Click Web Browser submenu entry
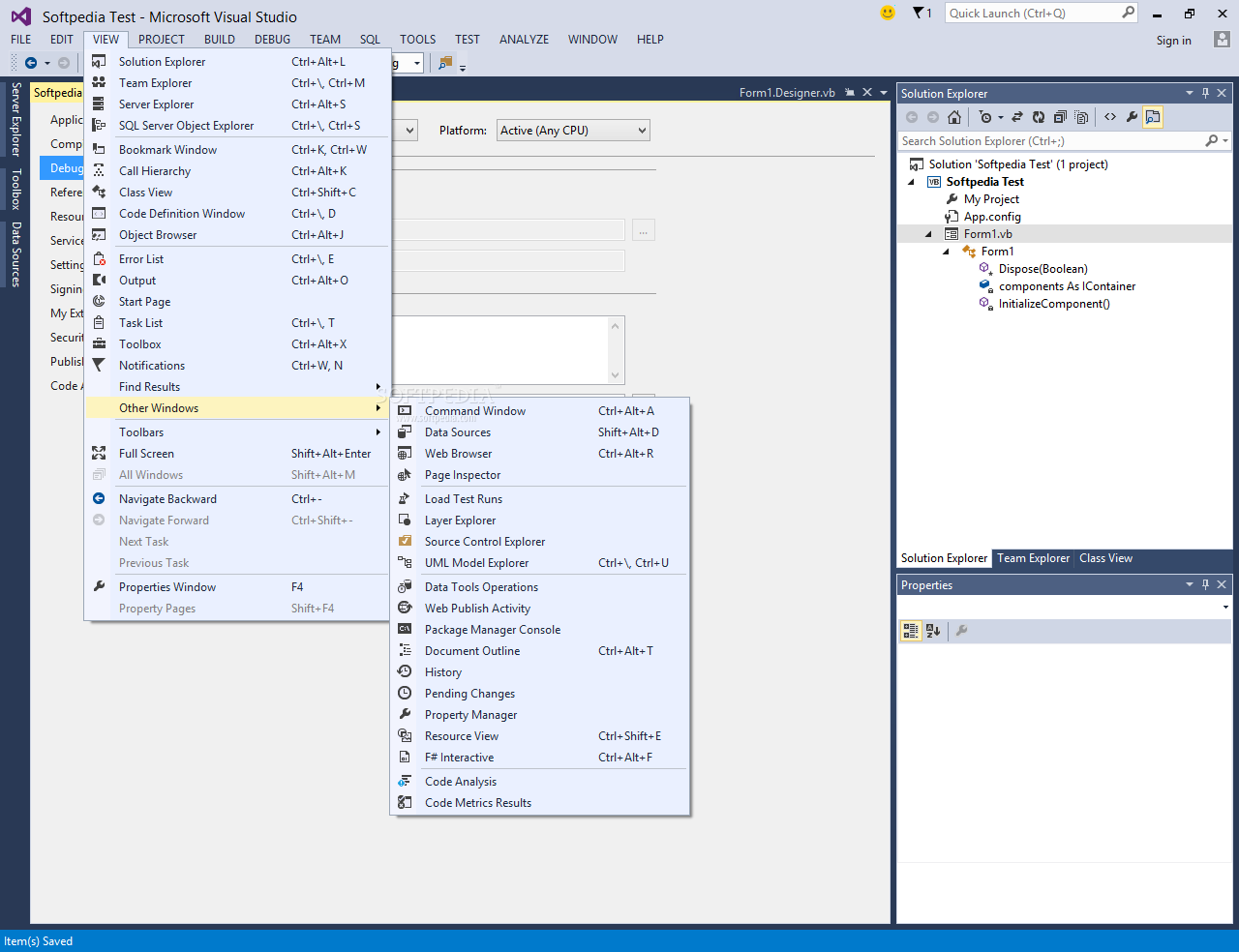 540,454
